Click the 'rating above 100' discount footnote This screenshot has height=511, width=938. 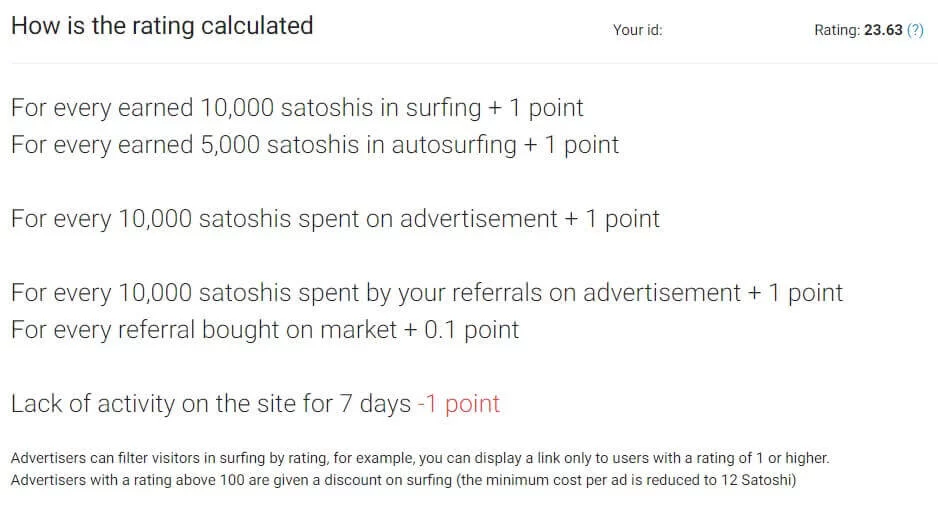403,480
